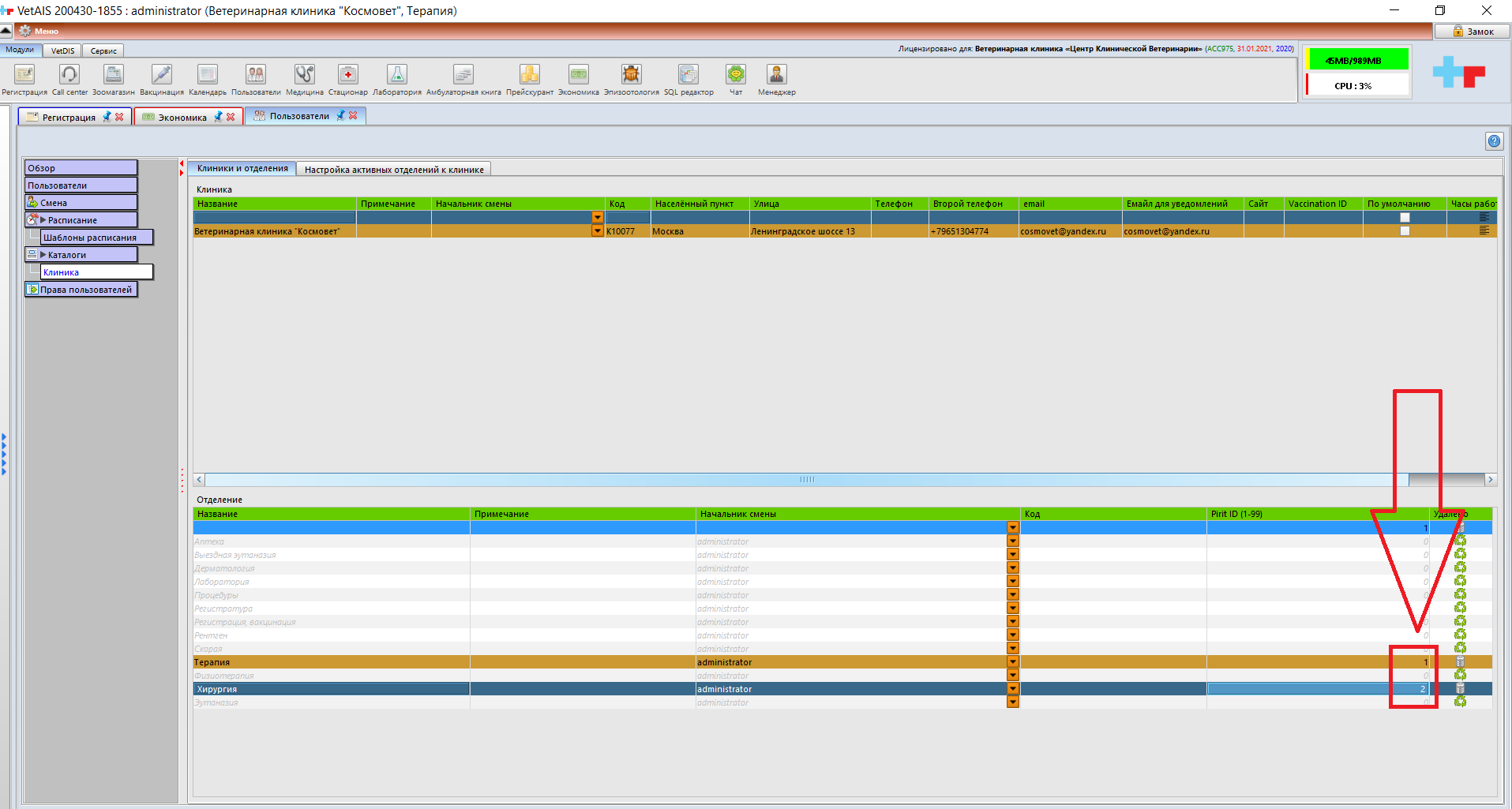The height and width of the screenshot is (809, 1512).
Task: Select Пользователи in the sidebar
Action: pos(81,185)
